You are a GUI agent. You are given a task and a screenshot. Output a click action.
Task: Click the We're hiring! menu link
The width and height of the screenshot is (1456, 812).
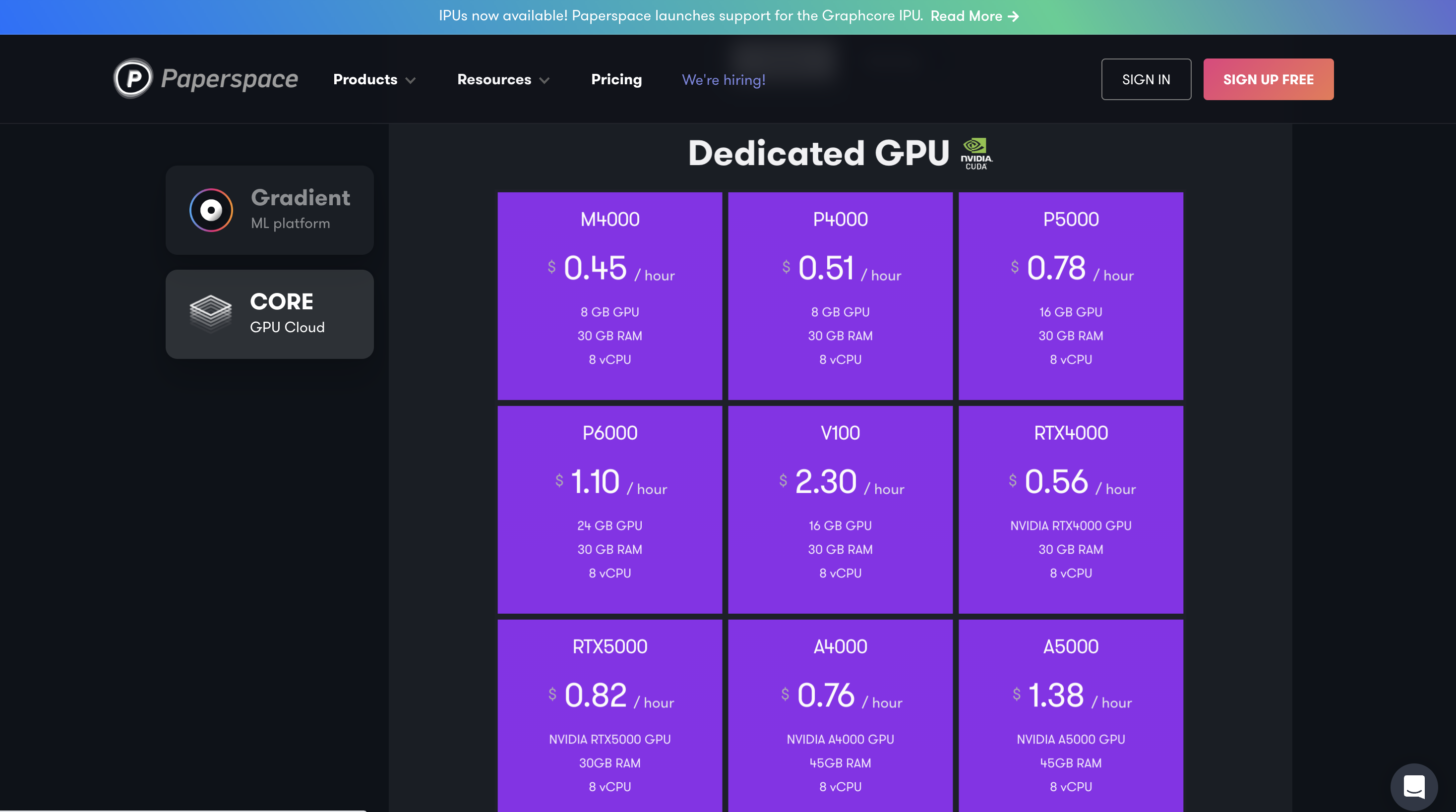tap(723, 79)
